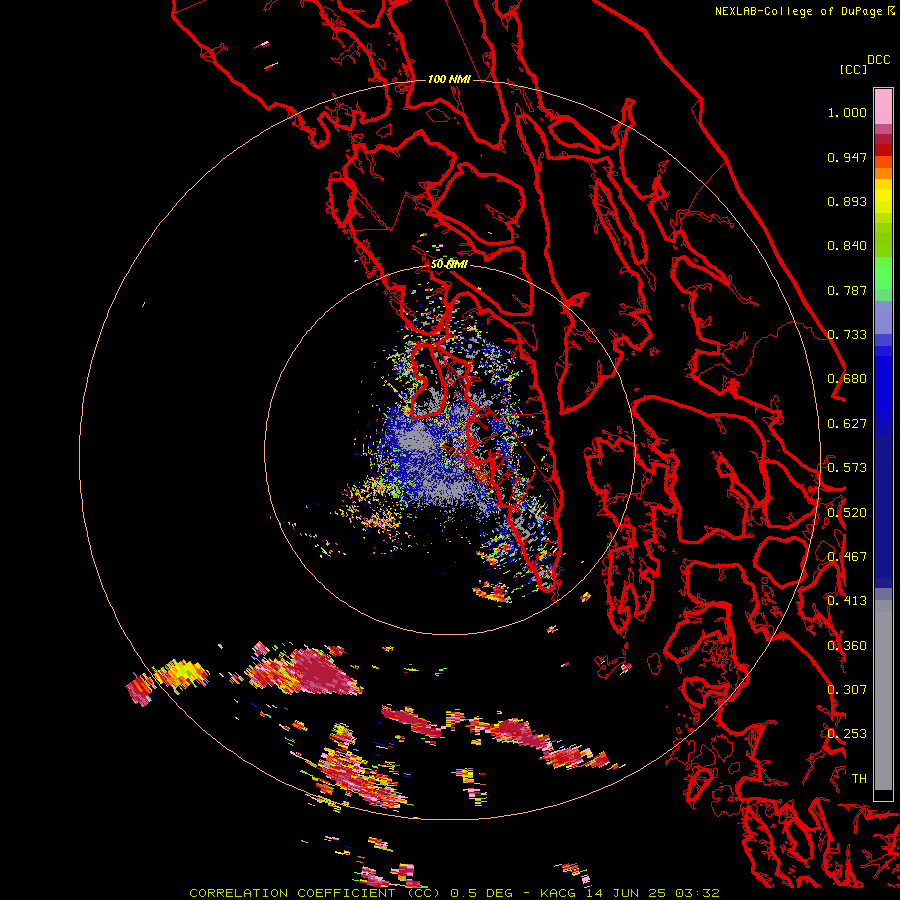Viewport: 900px width, 900px height.
Task: Click the CORRELATION COEFFICIENT title in the caption
Action: 292,893
